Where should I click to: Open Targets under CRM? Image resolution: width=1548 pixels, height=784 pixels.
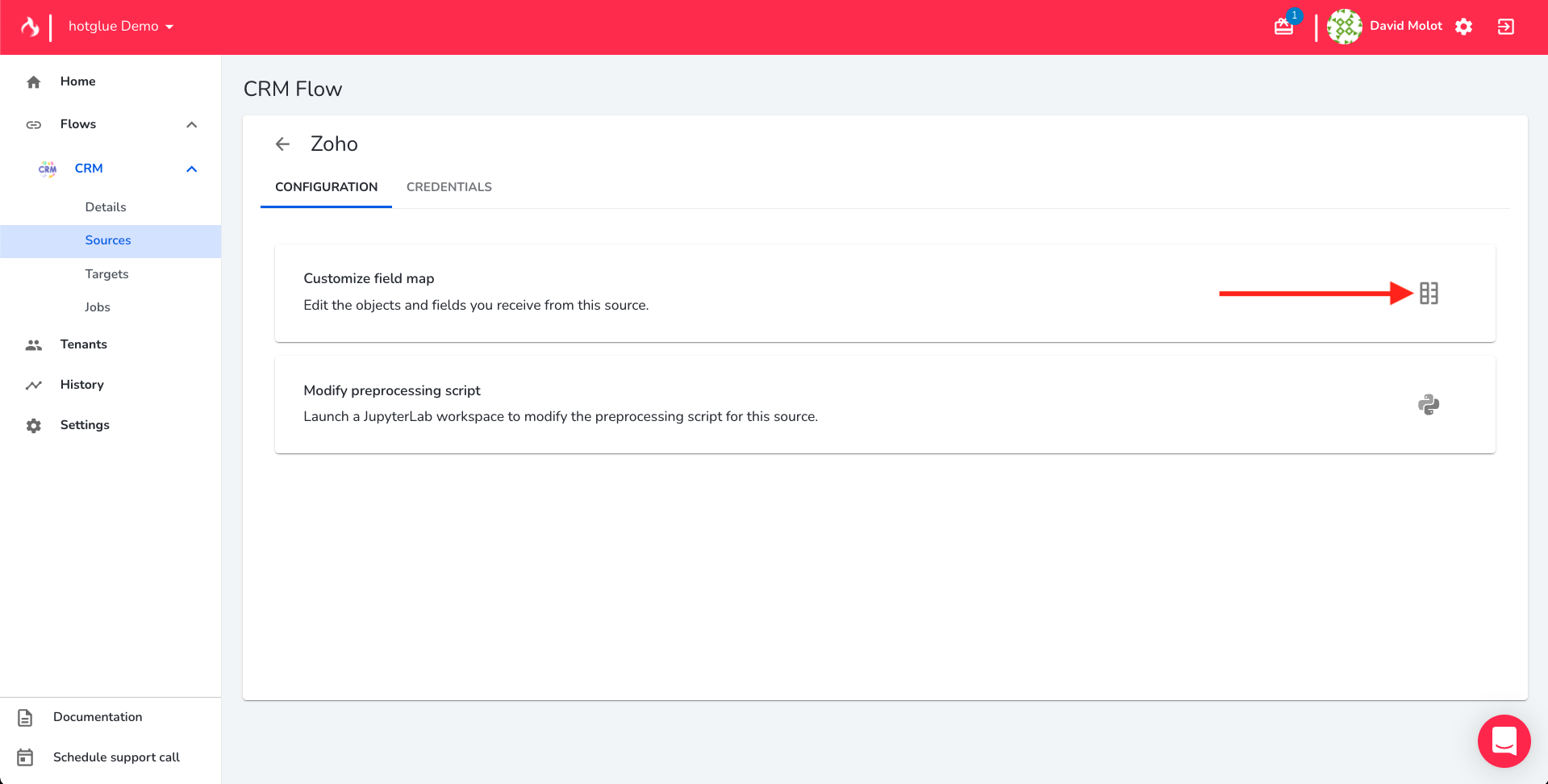(106, 274)
